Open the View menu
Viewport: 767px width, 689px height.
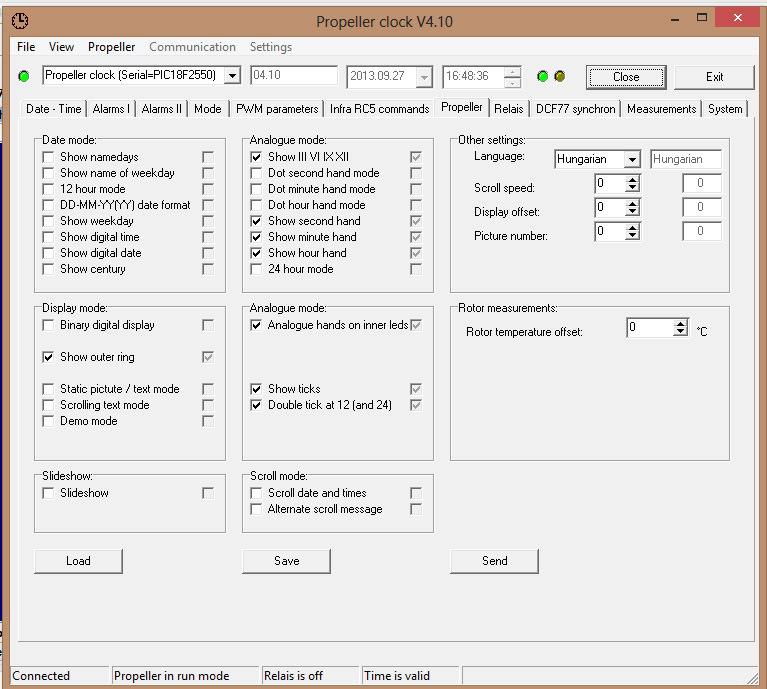pyautogui.click(x=61, y=47)
